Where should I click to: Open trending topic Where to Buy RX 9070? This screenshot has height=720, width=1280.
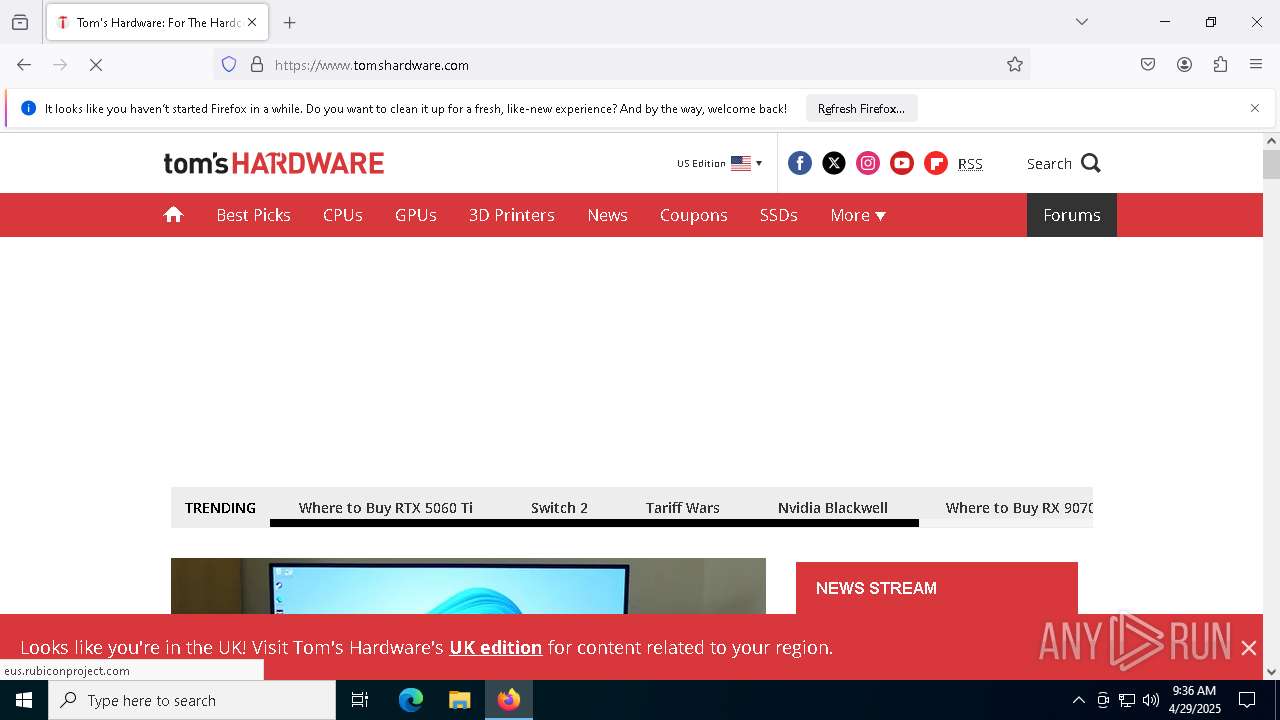click(x=1019, y=508)
